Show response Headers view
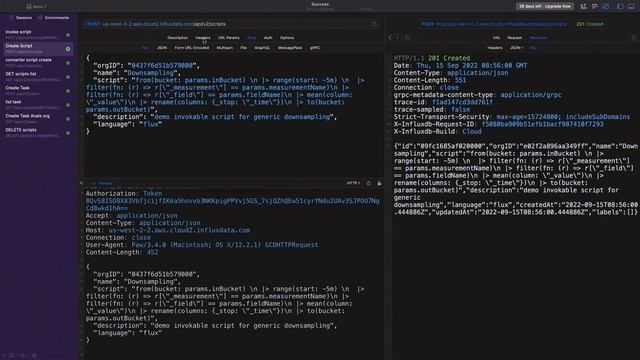640x360 pixels. [x=495, y=48]
